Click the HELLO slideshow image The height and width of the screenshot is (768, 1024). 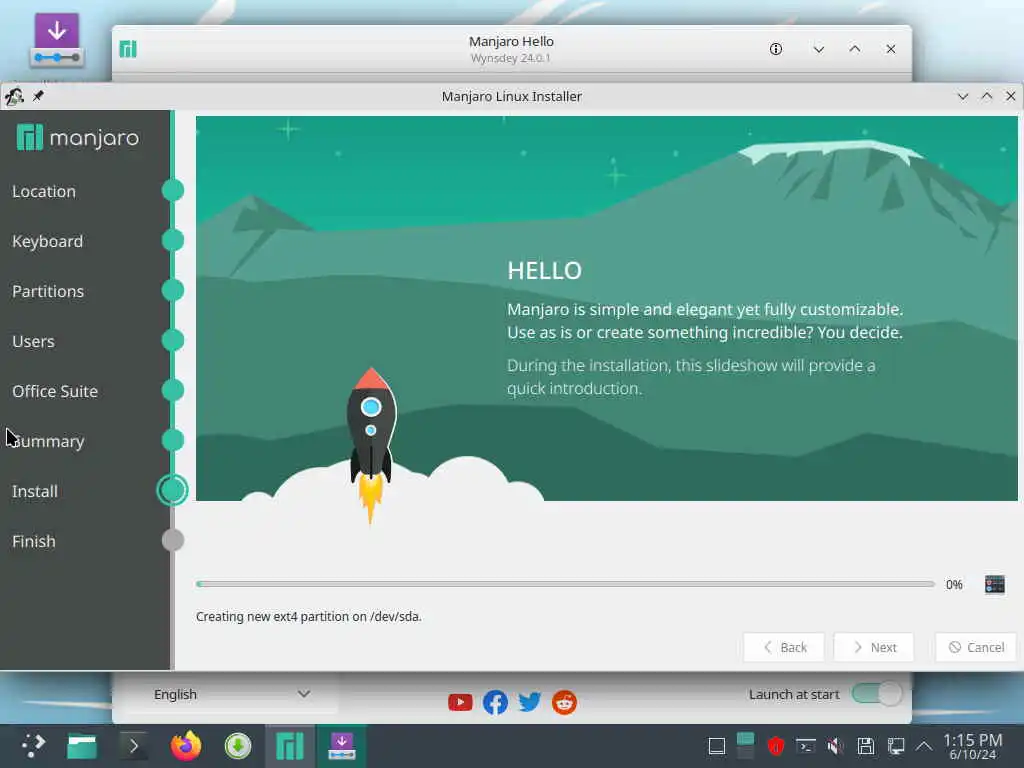click(x=607, y=308)
